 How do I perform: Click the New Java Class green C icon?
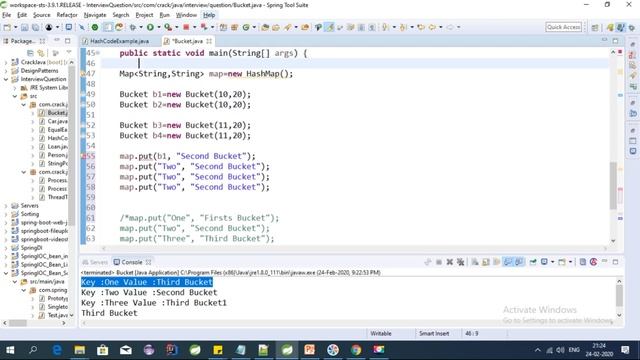[246, 27]
